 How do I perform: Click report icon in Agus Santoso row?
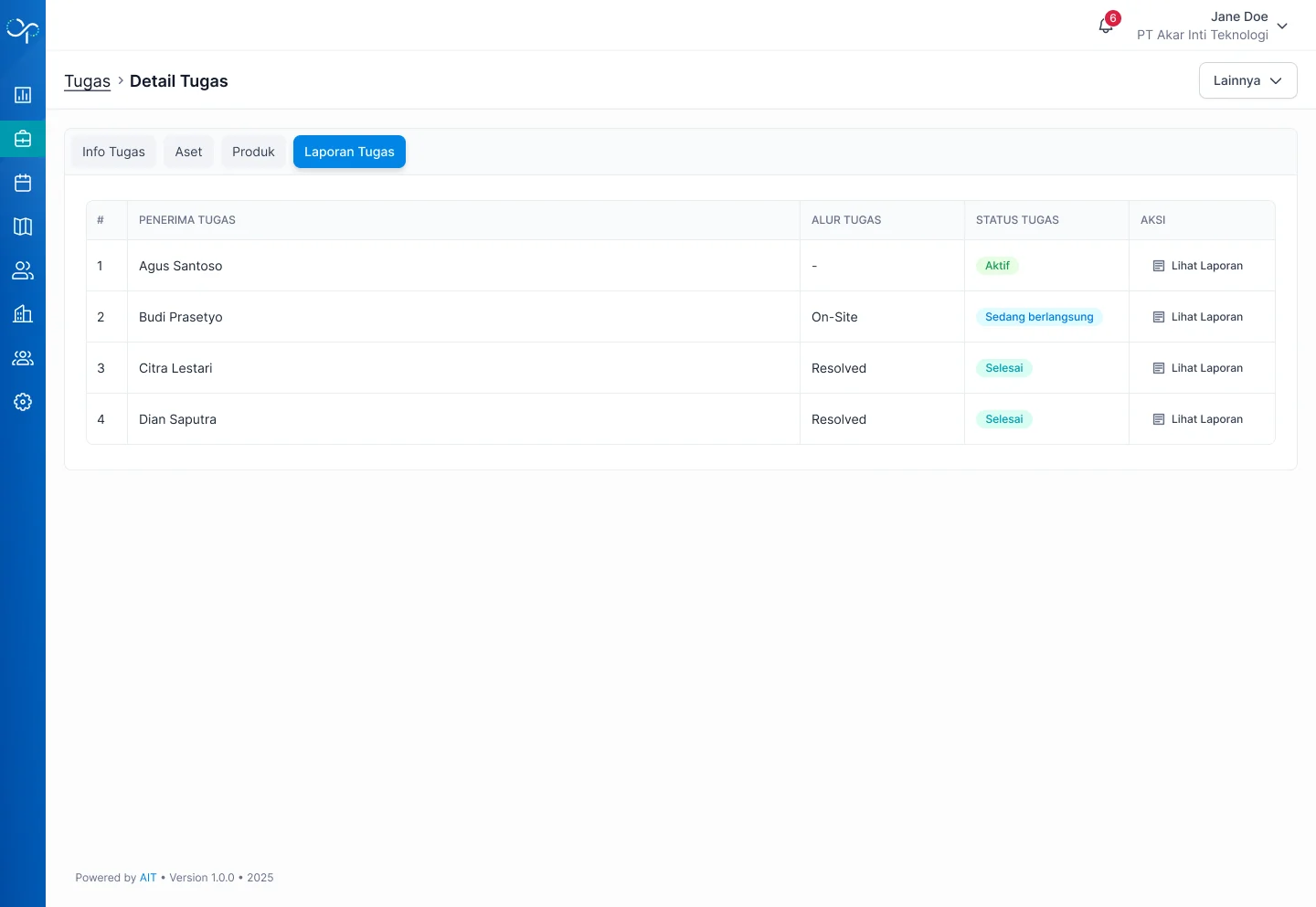1159,266
